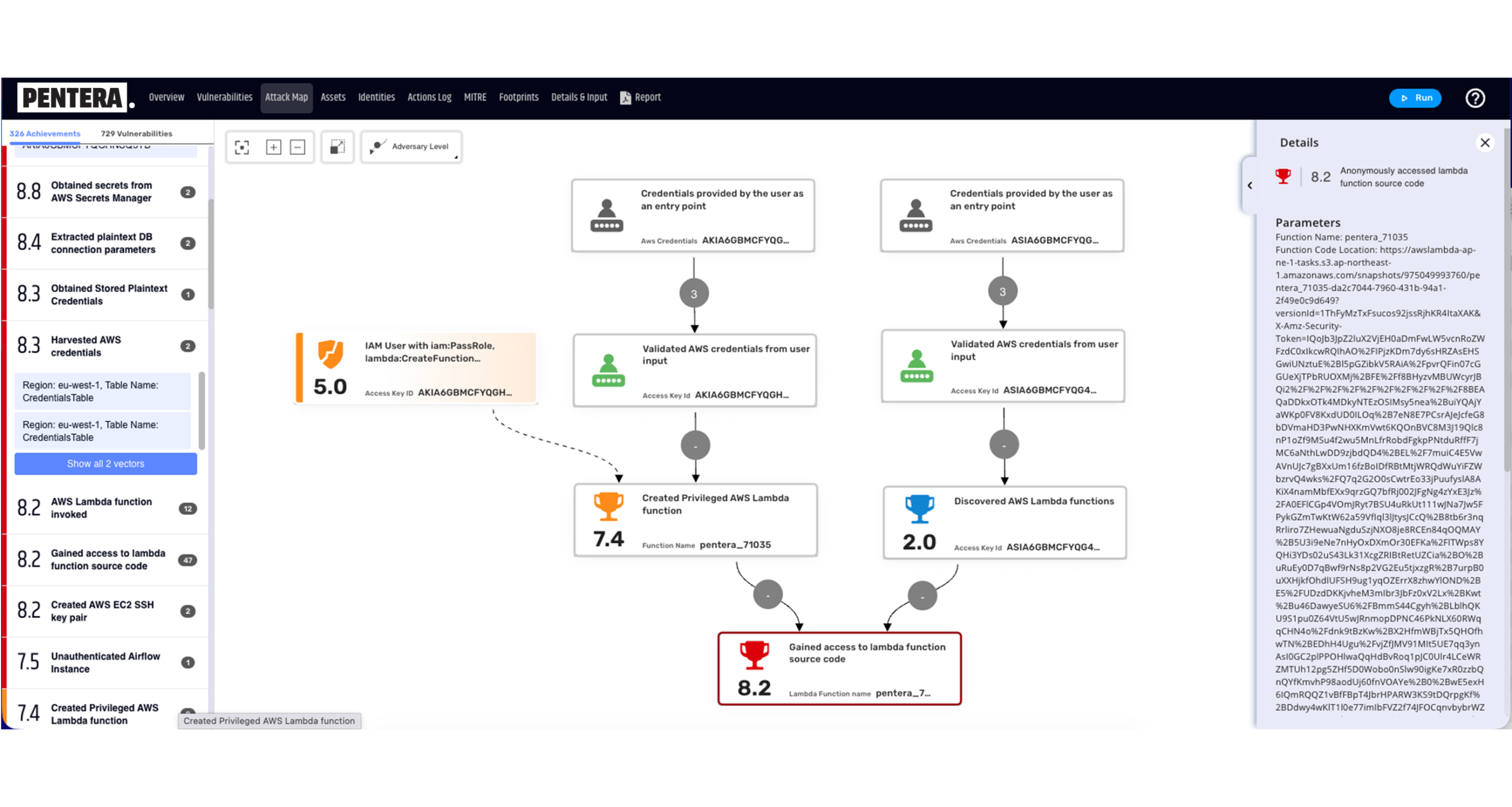The height and width of the screenshot is (807, 1512).
Task: Click the Show all 2 vectors button
Action: point(106,464)
